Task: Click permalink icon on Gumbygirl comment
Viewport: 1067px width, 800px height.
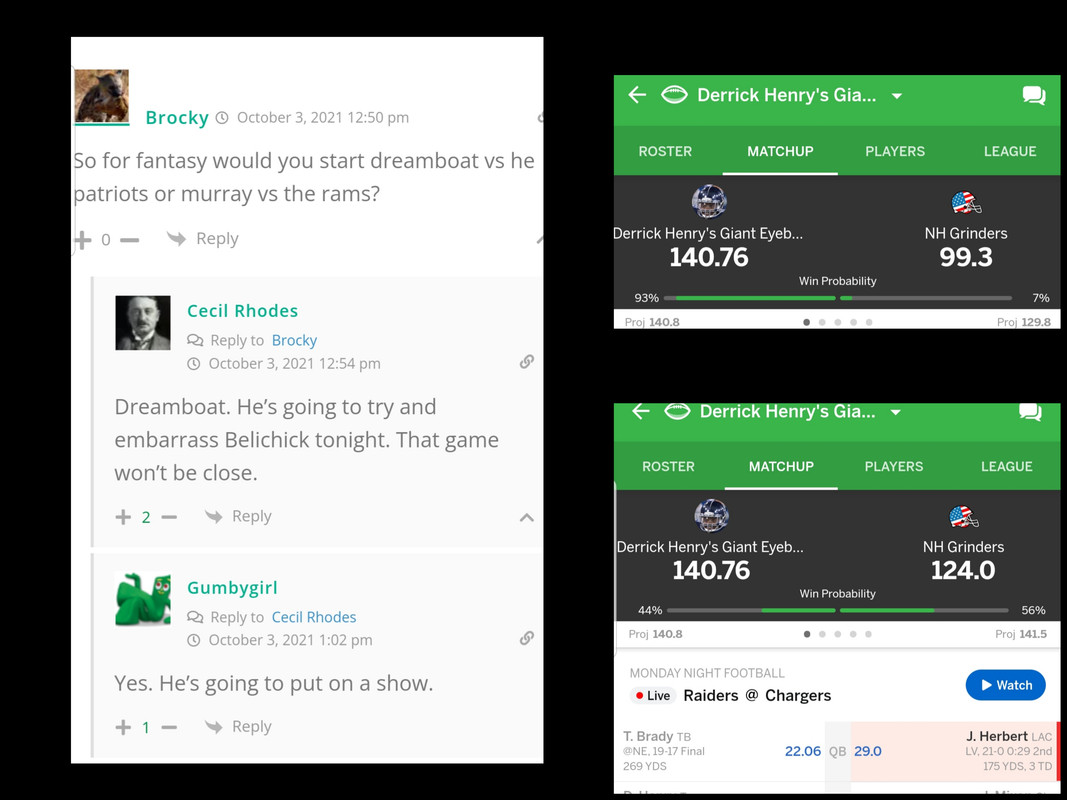Action: point(527,638)
